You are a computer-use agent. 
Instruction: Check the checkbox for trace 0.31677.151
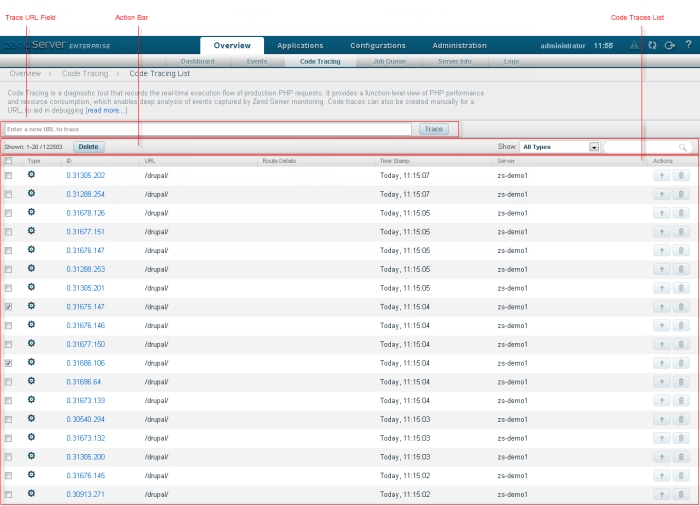(x=9, y=232)
